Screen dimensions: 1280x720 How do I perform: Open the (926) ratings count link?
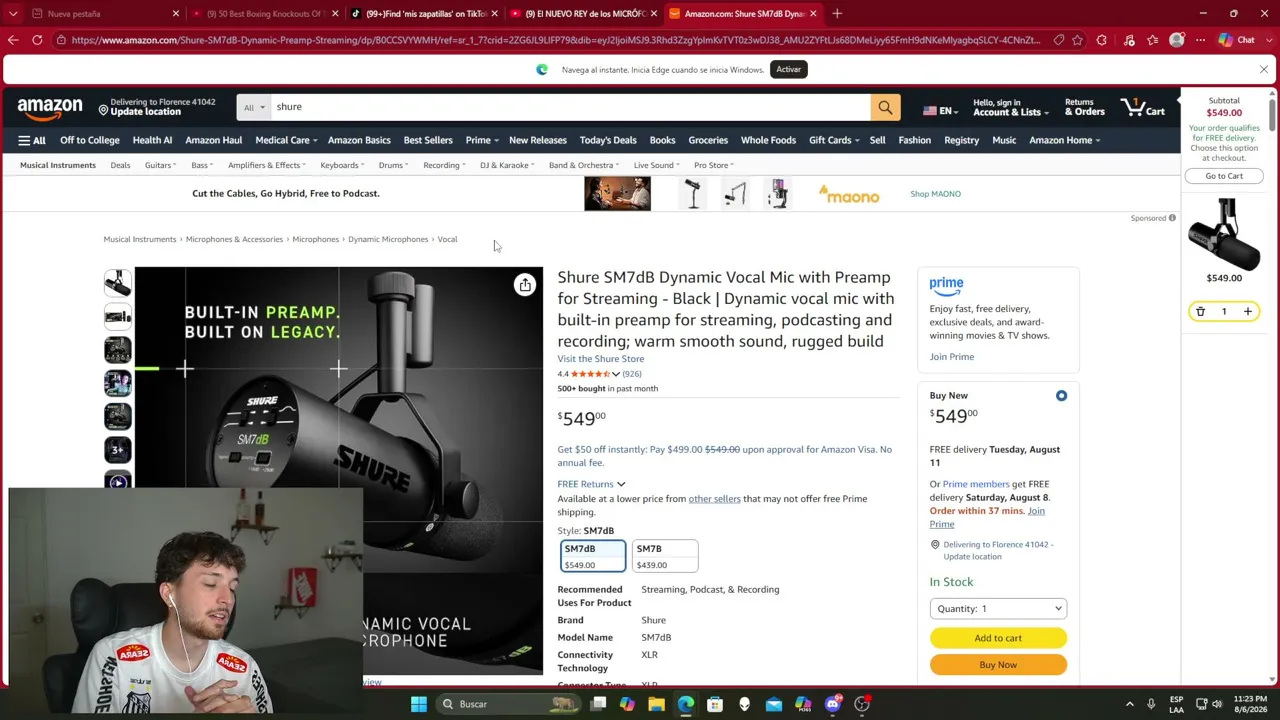click(632, 374)
